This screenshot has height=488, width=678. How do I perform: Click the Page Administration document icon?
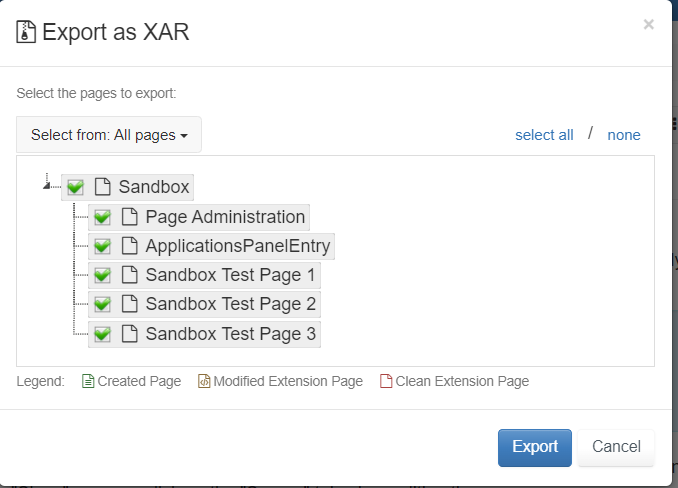(129, 217)
